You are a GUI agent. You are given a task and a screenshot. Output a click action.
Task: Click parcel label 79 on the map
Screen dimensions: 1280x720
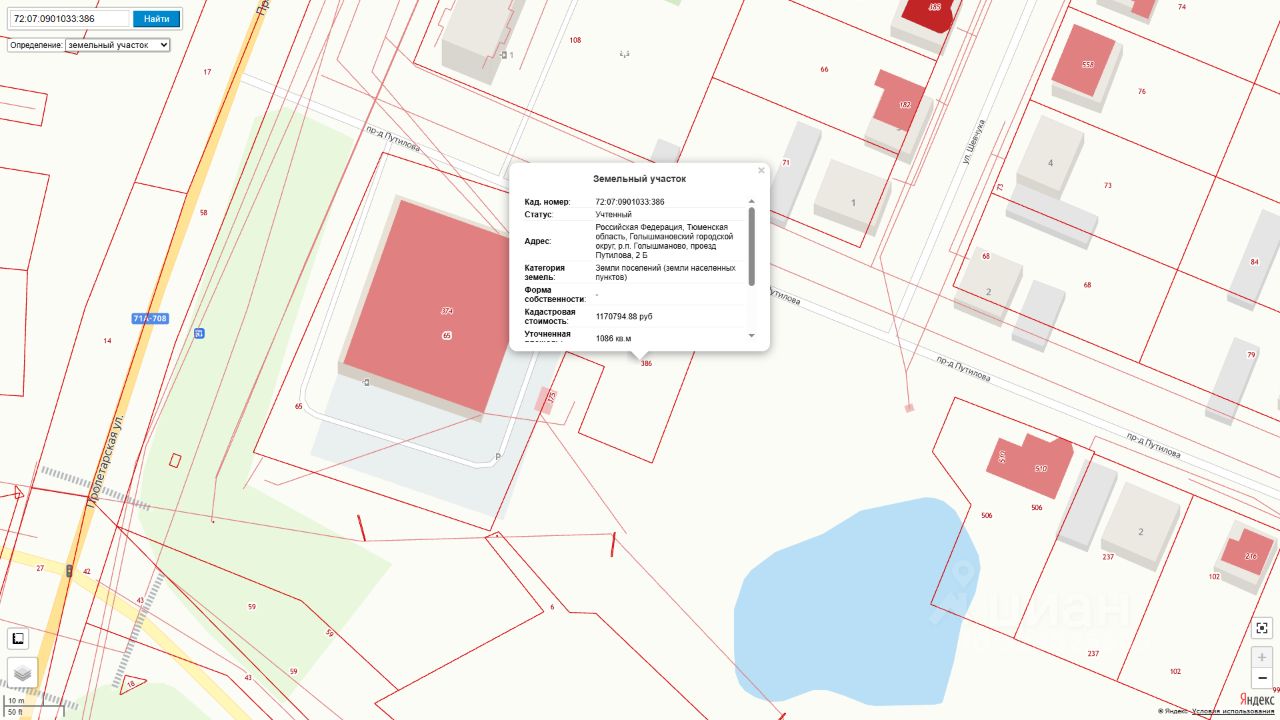[1251, 355]
